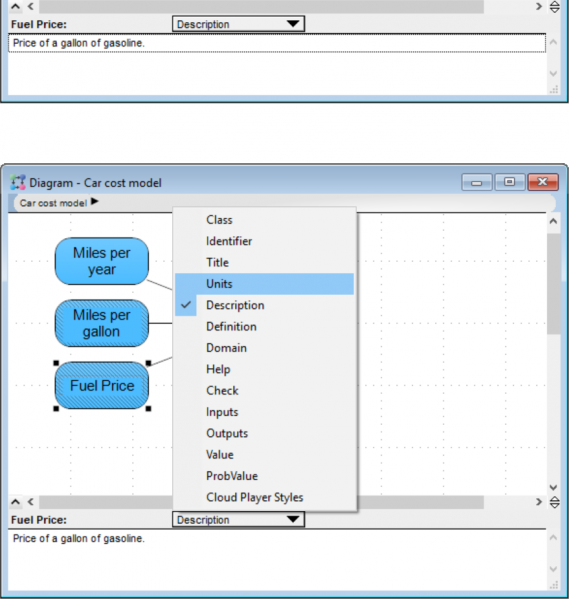569x599 pixels.
Task: Click diagram horizontal scrollbar right arrow
Action: 539,502
